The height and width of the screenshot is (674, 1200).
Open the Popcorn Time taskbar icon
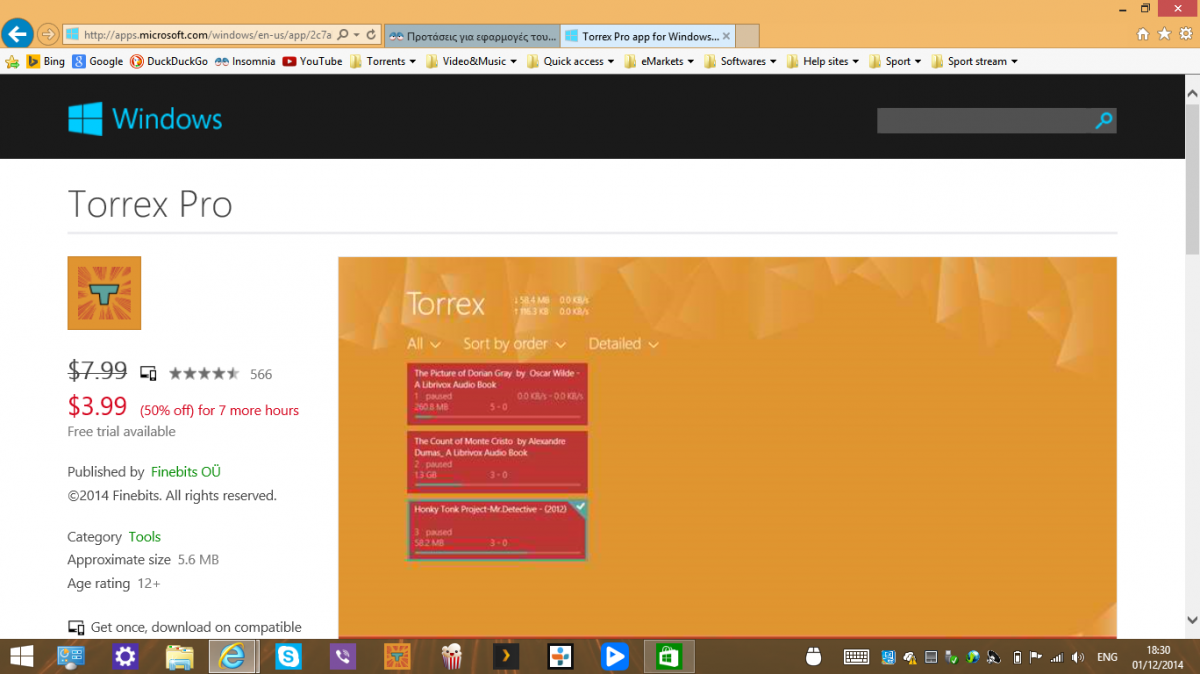[x=452, y=656]
